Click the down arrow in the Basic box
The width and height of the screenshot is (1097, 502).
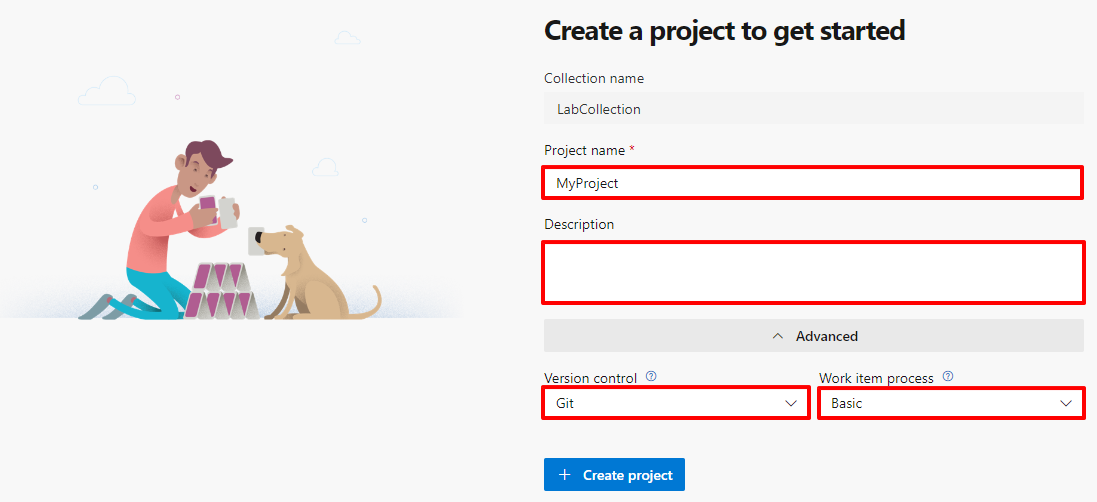click(1067, 403)
